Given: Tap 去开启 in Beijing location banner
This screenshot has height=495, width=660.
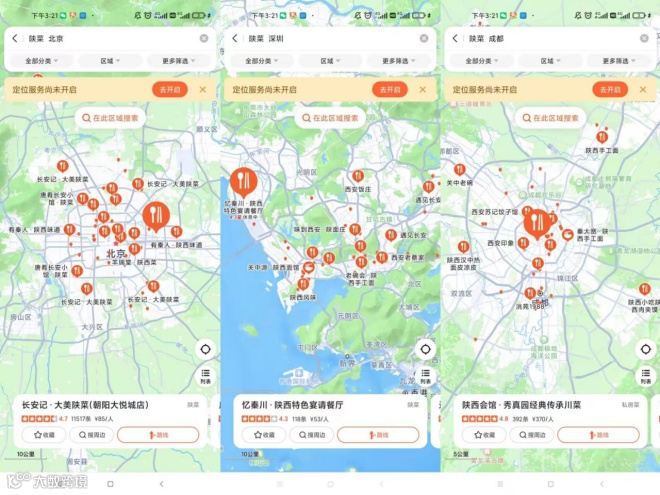Looking at the screenshot, I should point(170,90).
